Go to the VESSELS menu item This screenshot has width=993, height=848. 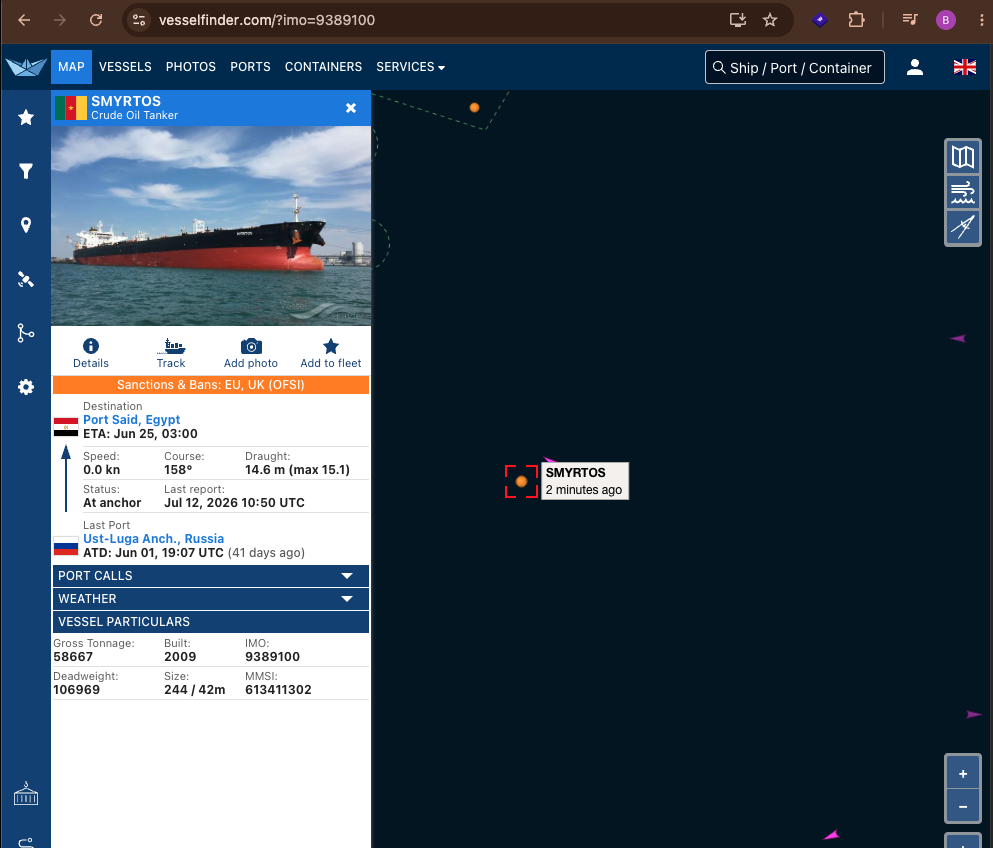coord(125,67)
